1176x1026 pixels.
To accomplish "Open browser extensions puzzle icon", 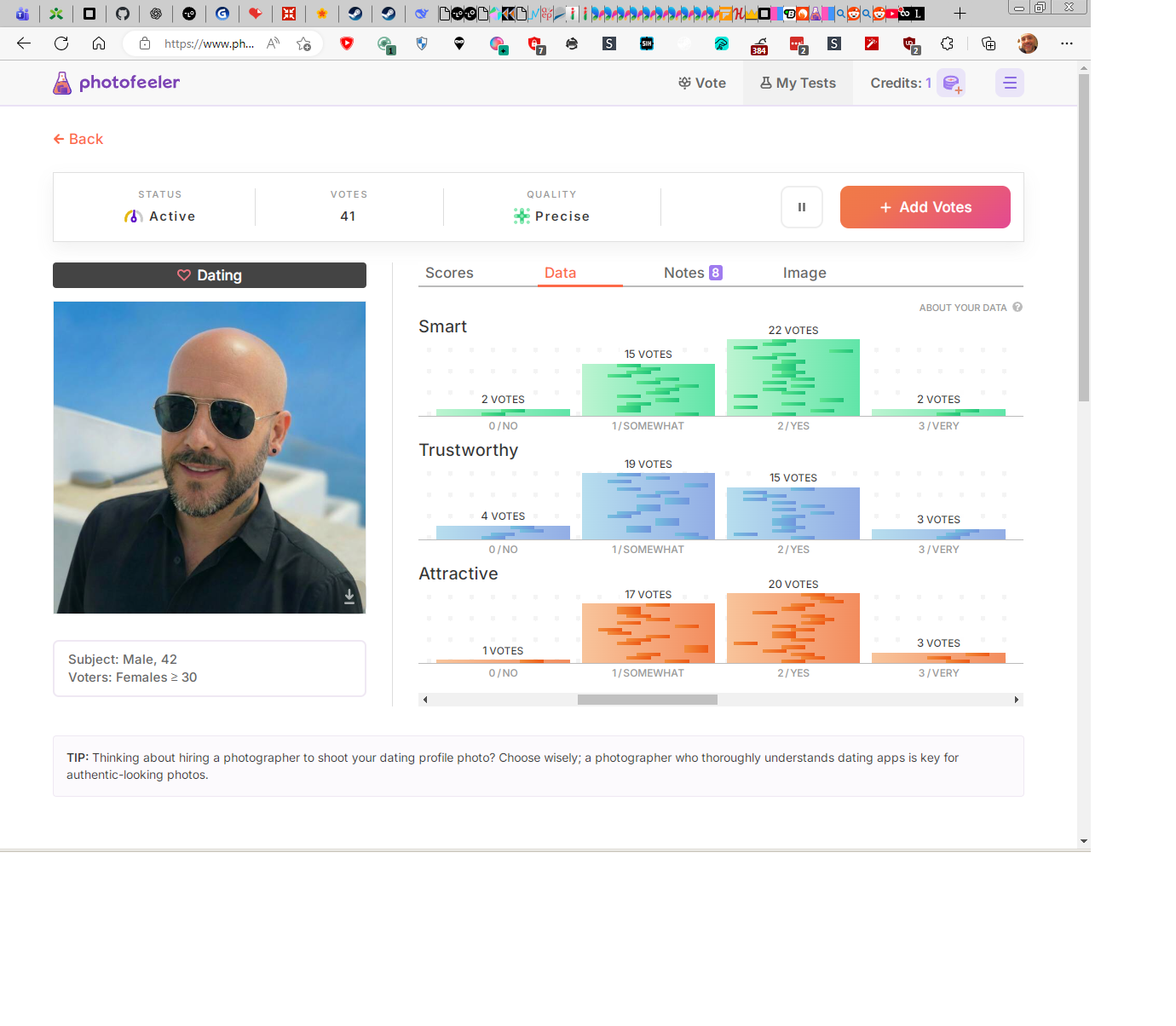I will click(x=947, y=43).
